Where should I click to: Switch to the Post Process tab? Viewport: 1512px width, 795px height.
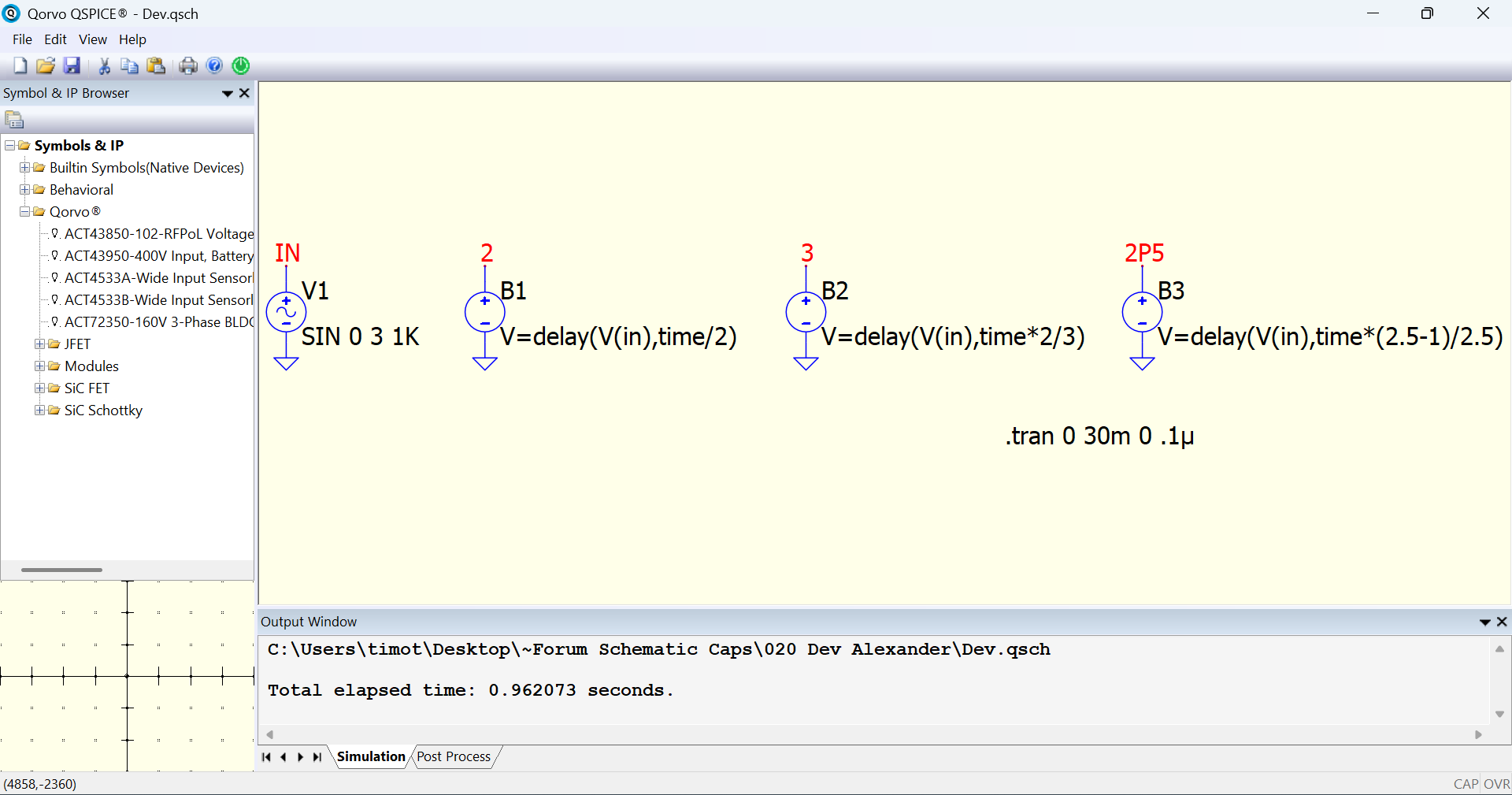pyautogui.click(x=454, y=756)
